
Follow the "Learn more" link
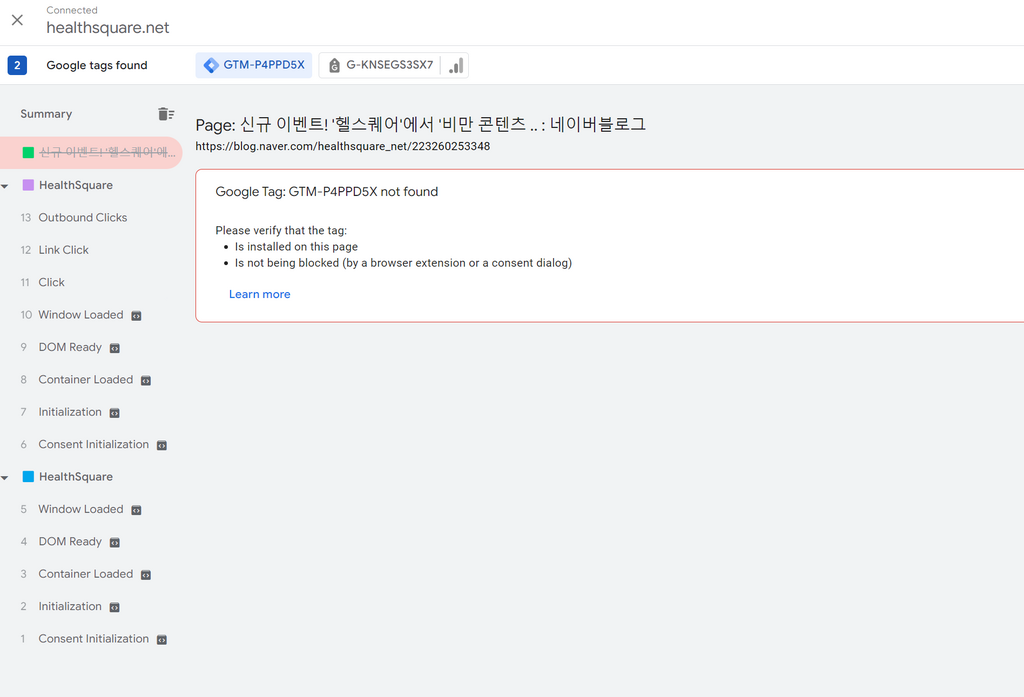pyautogui.click(x=259, y=295)
